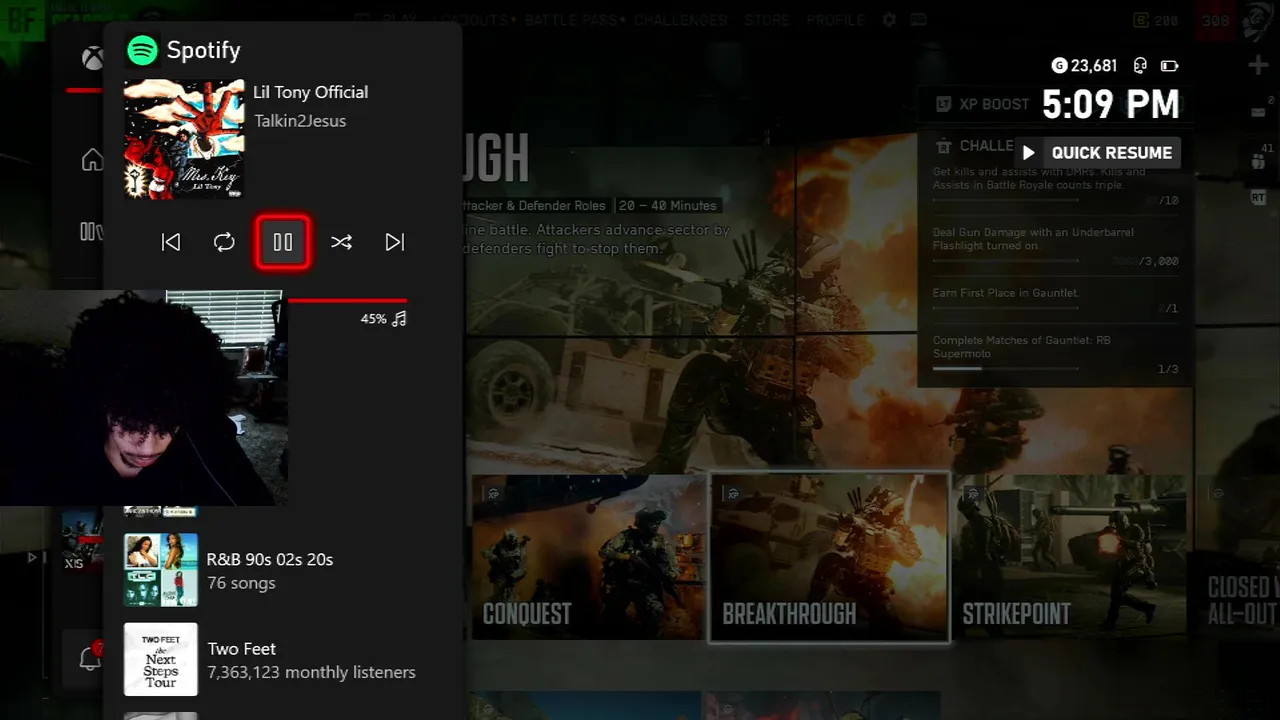Image resolution: width=1280 pixels, height=720 pixels.
Task: Open game settings gear icon
Action: [x=888, y=20]
